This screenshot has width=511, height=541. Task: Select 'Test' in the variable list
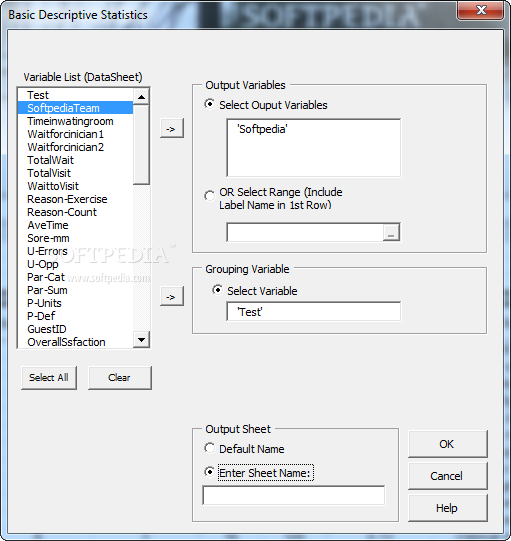[x=75, y=95]
